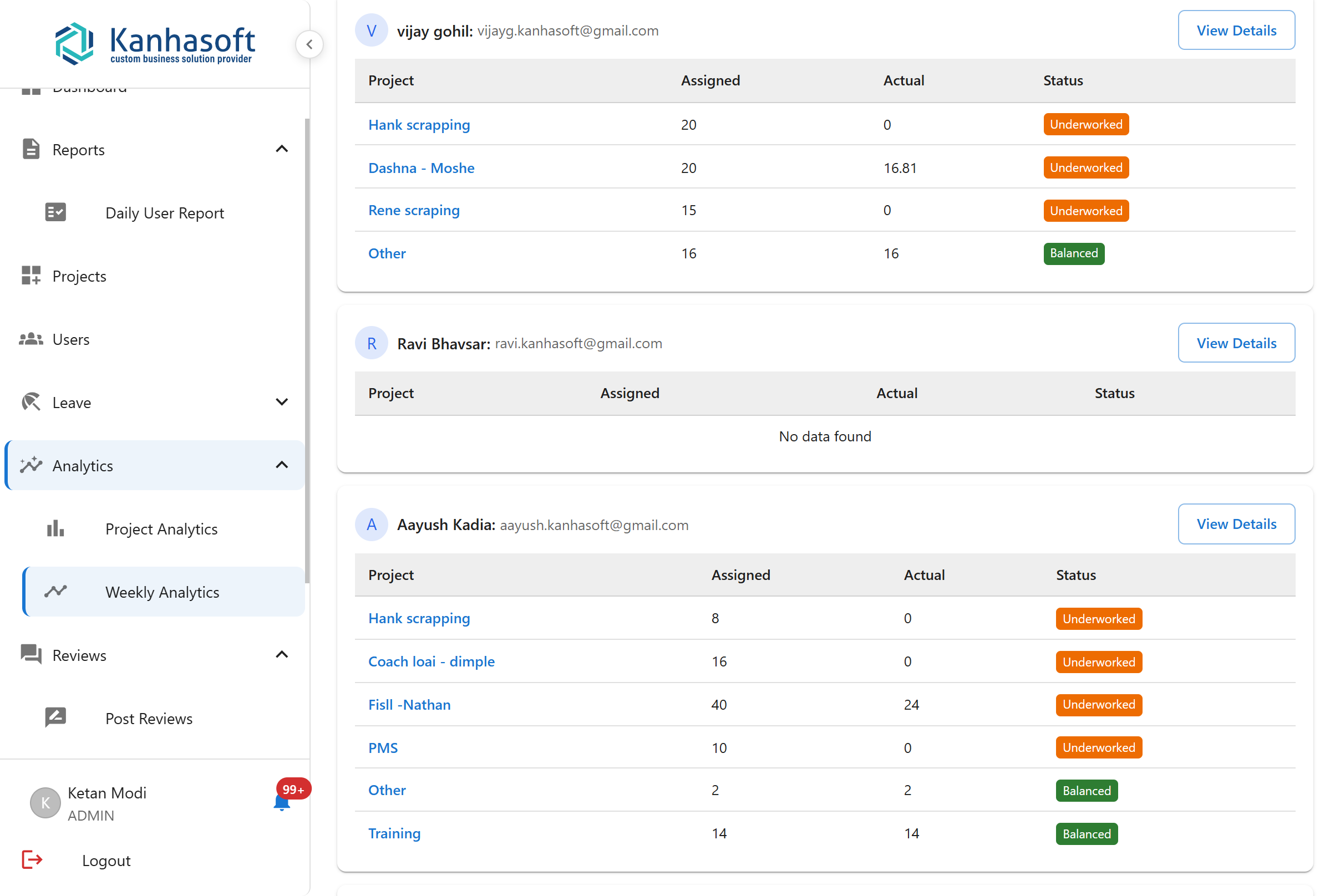This screenshot has height=896, width=1340.
Task: Open the Dashna - Moshe project link
Action: [x=422, y=167]
